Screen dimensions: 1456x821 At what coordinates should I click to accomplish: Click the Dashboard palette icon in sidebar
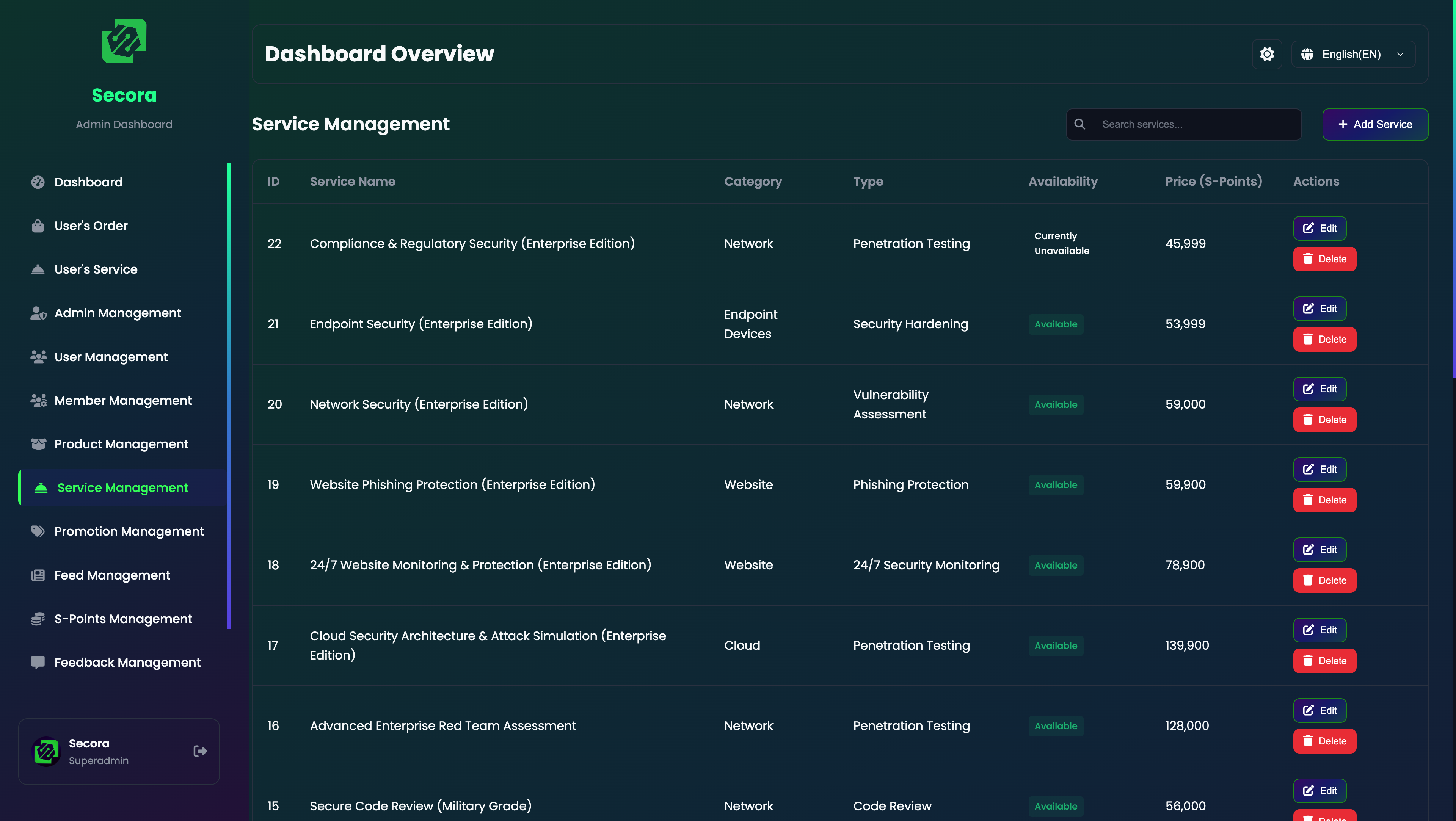[x=38, y=182]
